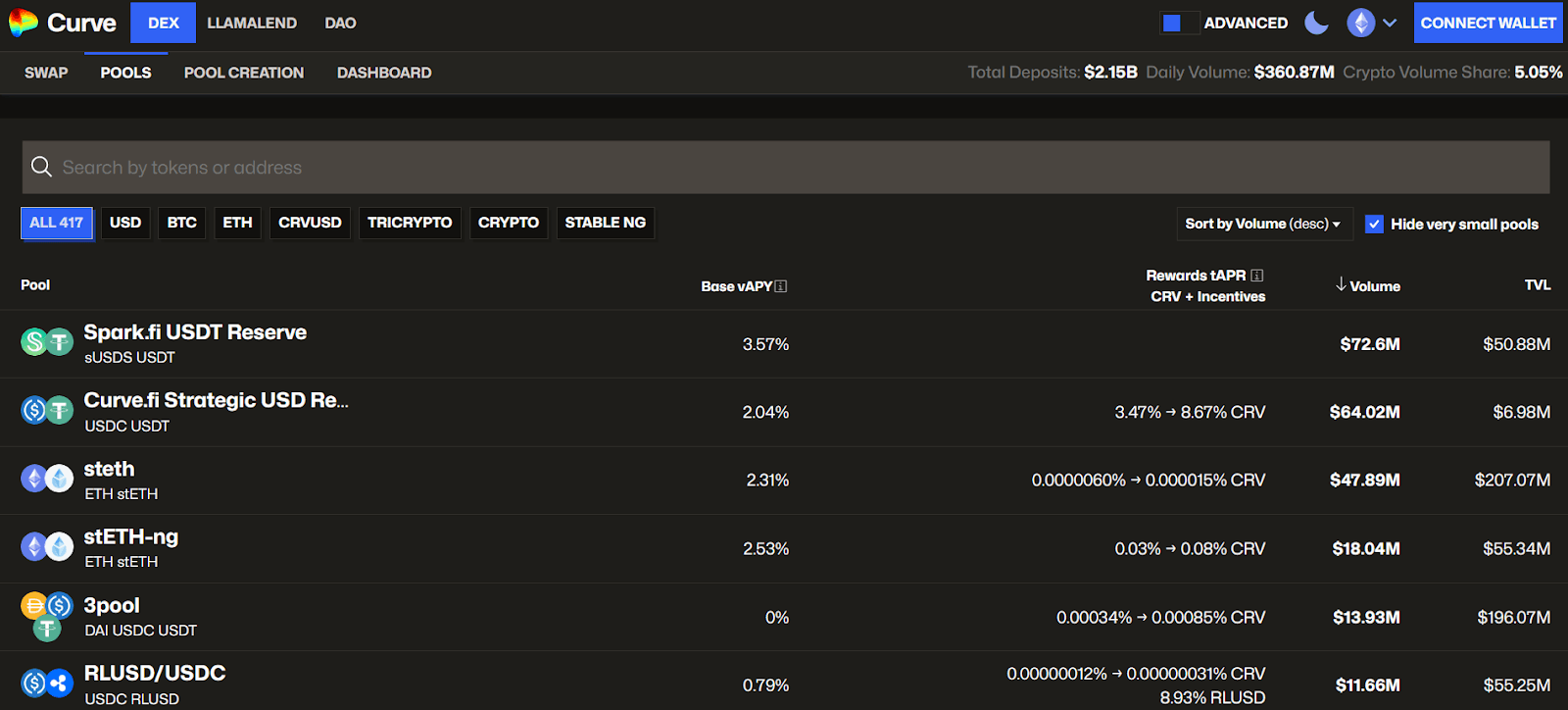Open the DAO tab

pyautogui.click(x=340, y=23)
